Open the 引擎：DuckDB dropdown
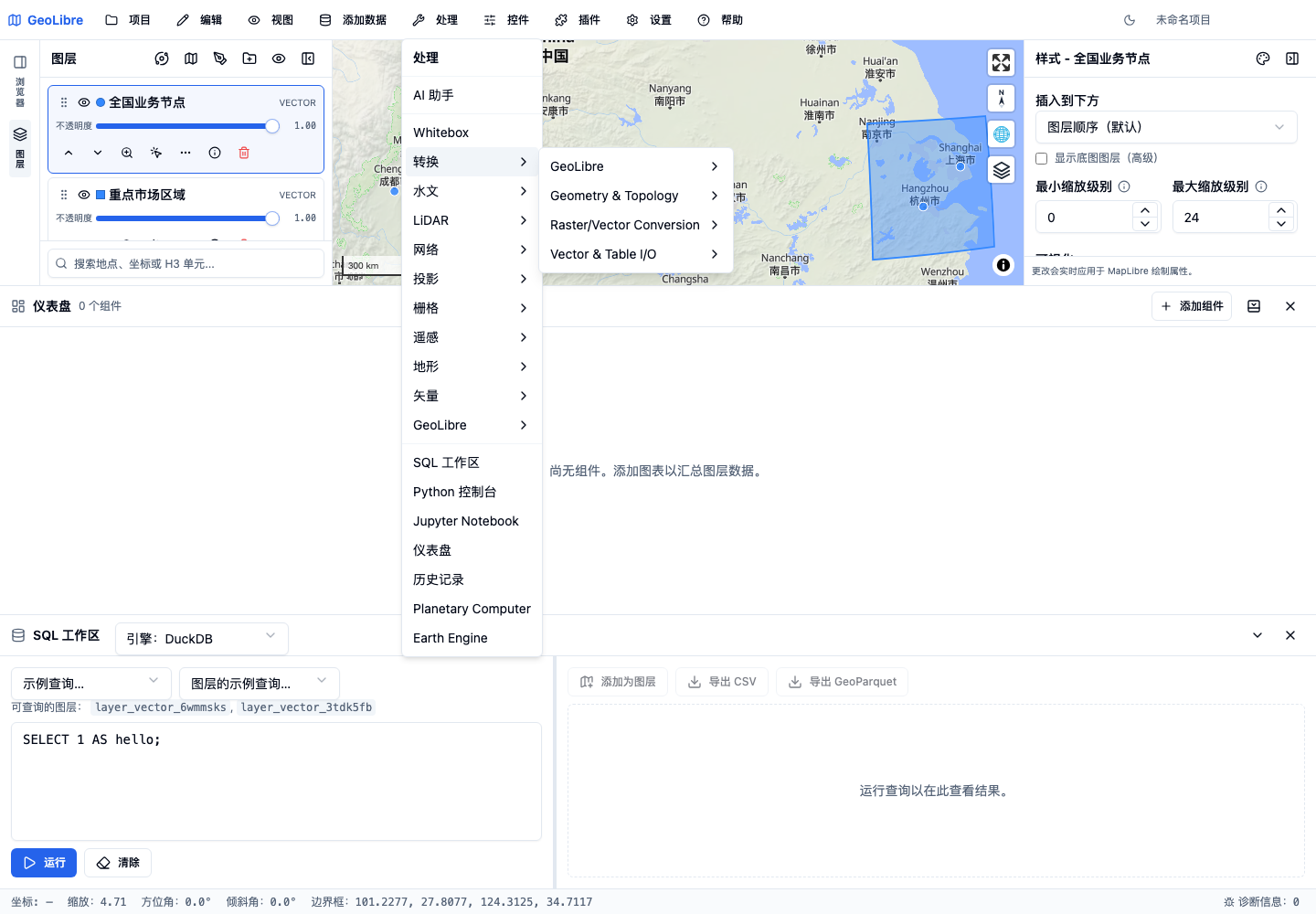 point(202,639)
